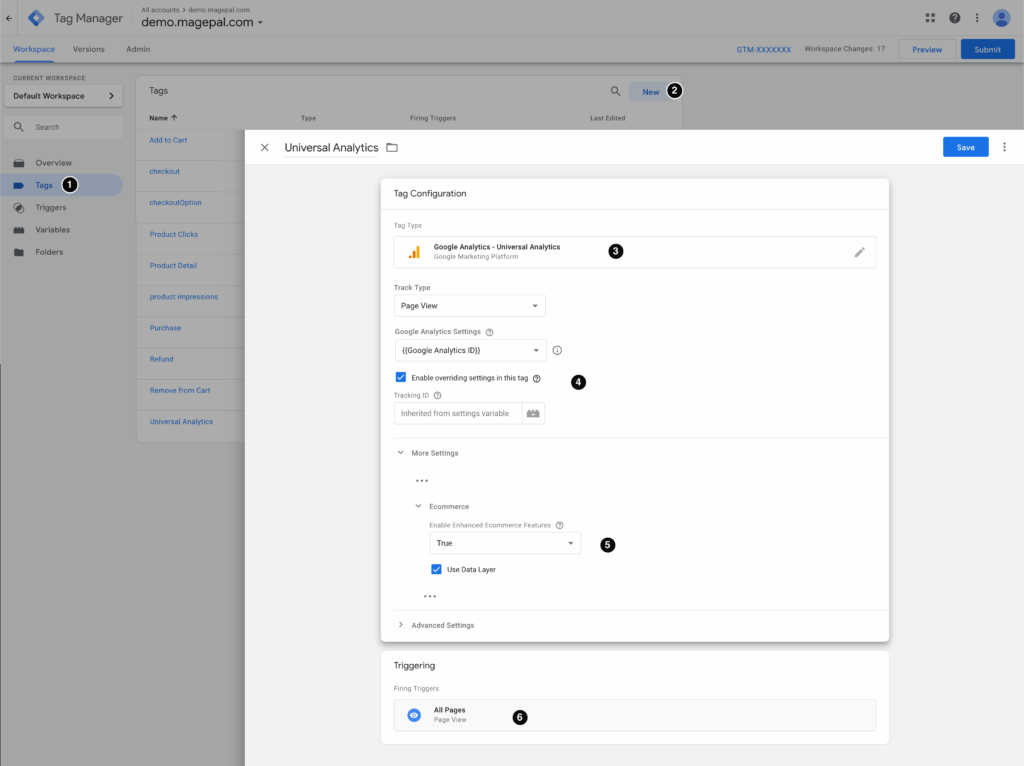Click the info icon beside Google Analytics ID dropdown

557,351
